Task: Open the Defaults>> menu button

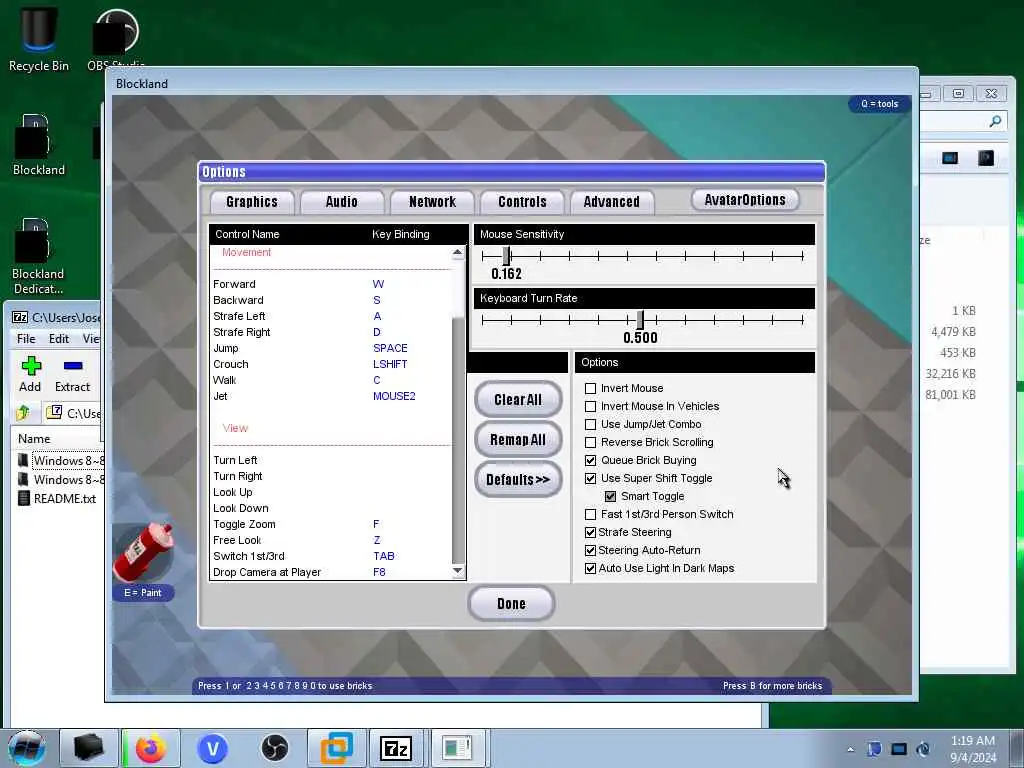Action: click(518, 479)
